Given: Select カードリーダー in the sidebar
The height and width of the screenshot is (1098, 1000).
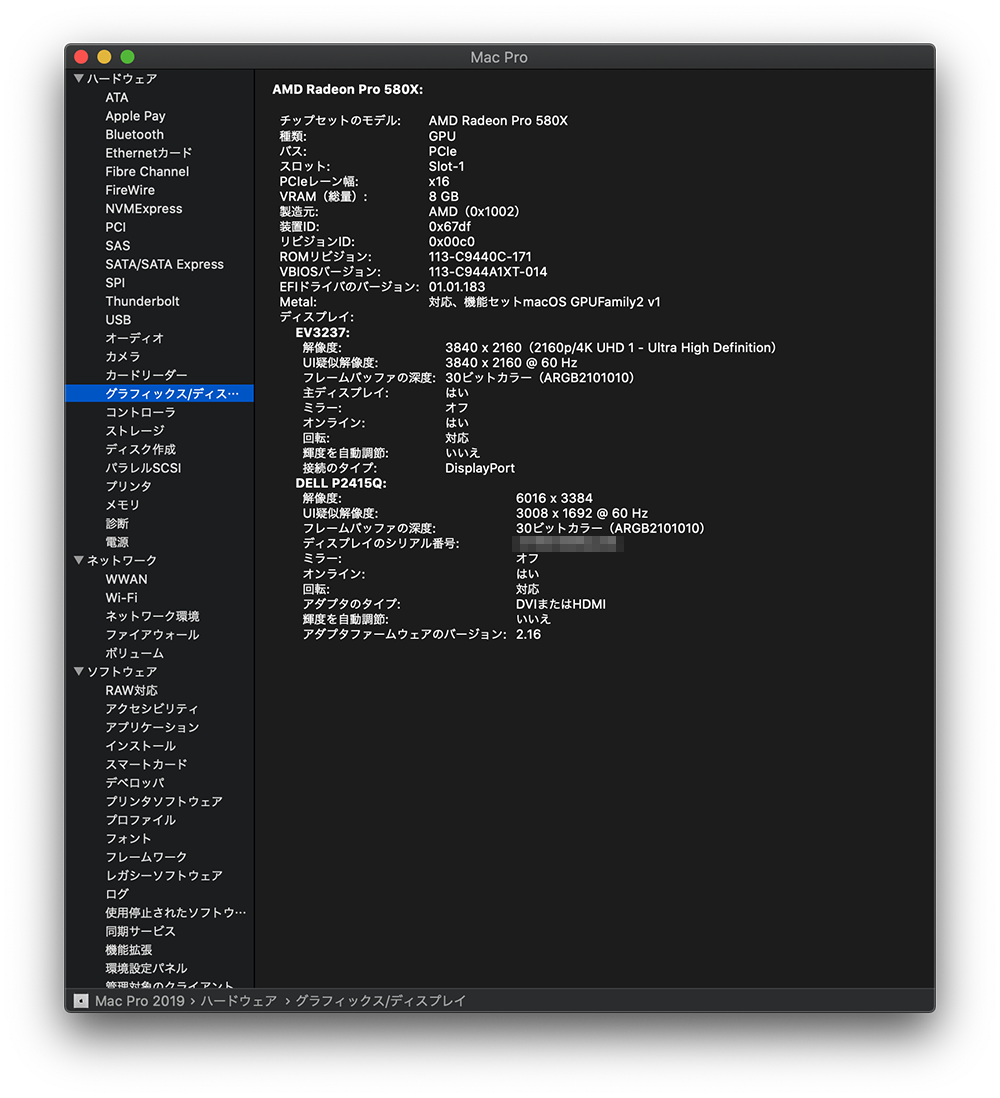Looking at the screenshot, I should coord(146,375).
